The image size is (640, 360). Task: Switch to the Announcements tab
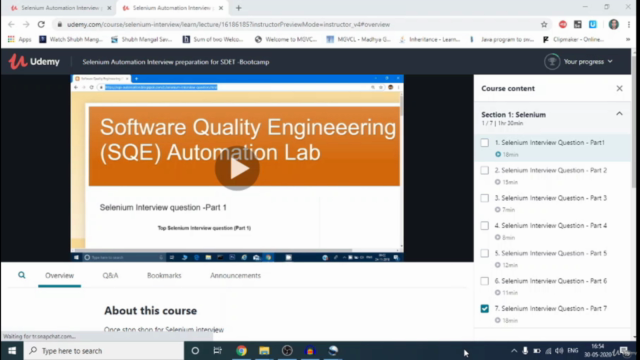(235, 276)
